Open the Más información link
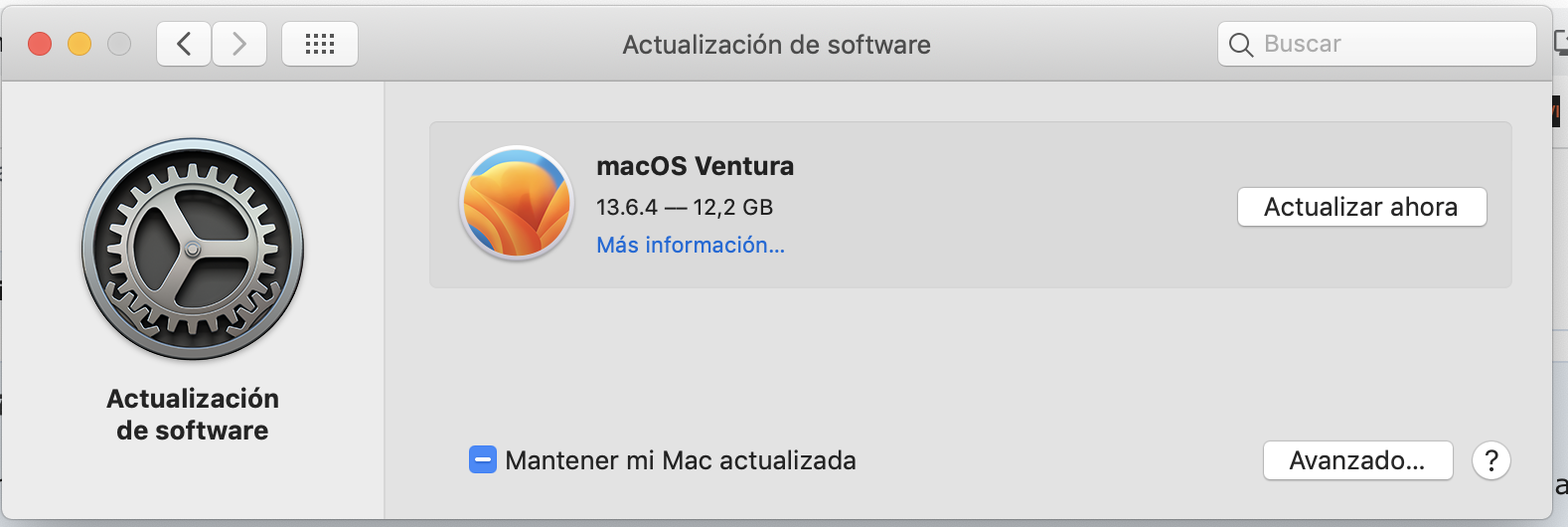 click(691, 245)
